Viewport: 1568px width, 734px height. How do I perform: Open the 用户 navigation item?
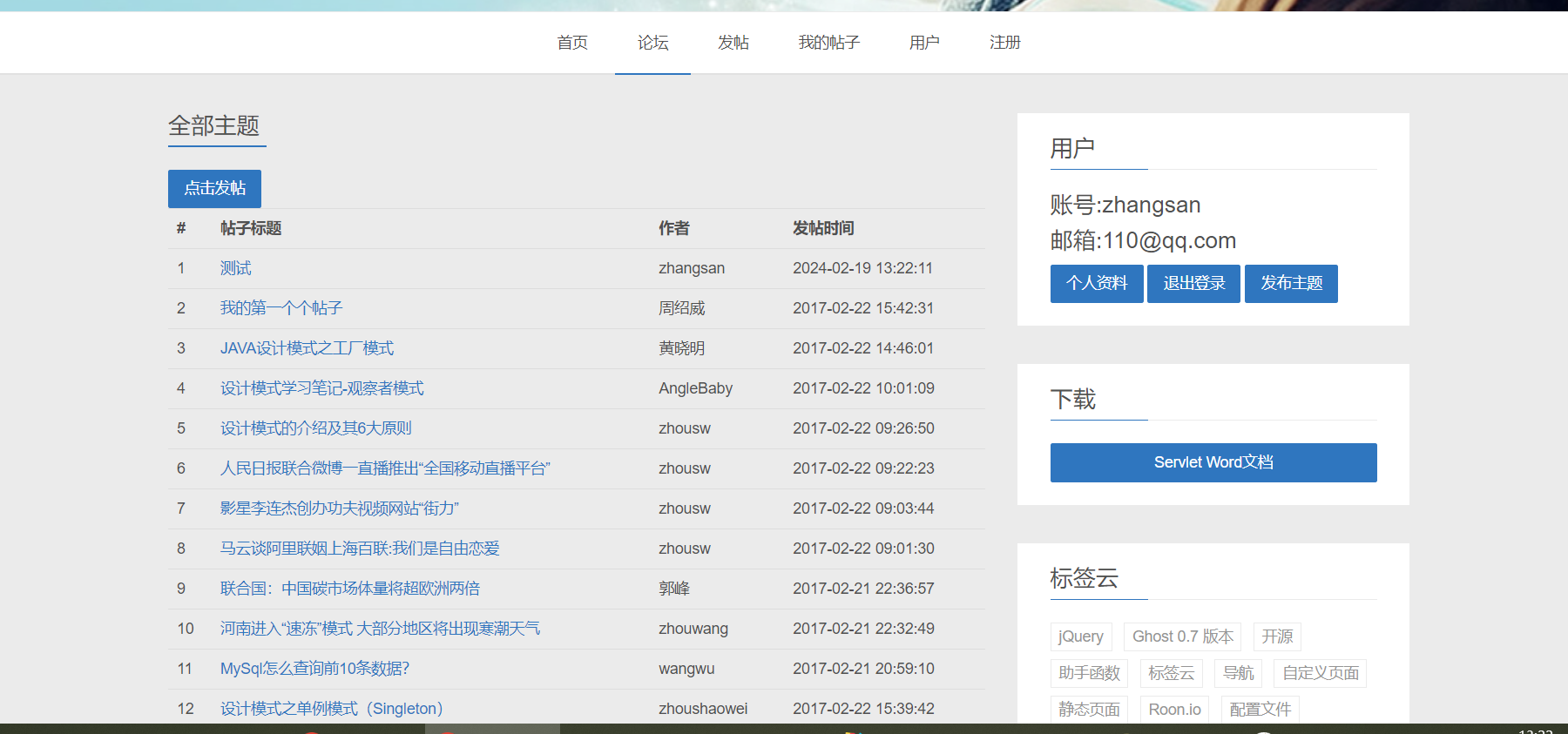924,43
